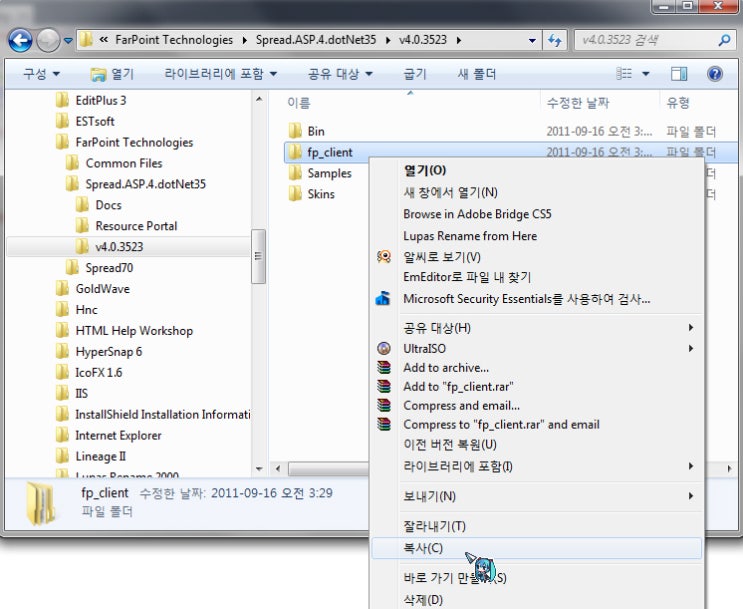Click the 열기 toolbar button
This screenshot has height=609, width=743.
click(x=112, y=74)
